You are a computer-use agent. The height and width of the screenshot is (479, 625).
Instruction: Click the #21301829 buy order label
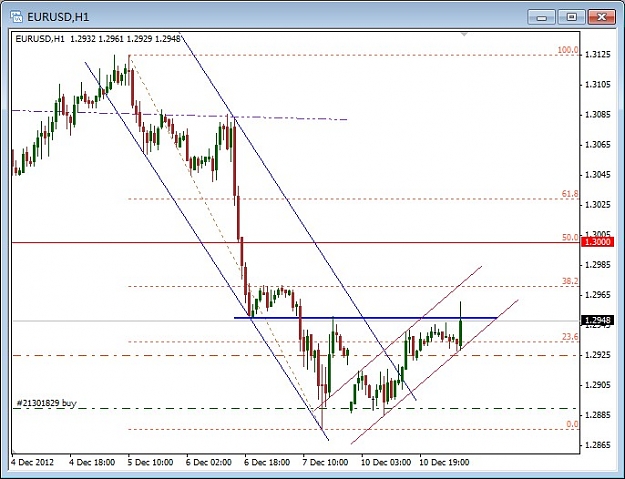(x=46, y=403)
